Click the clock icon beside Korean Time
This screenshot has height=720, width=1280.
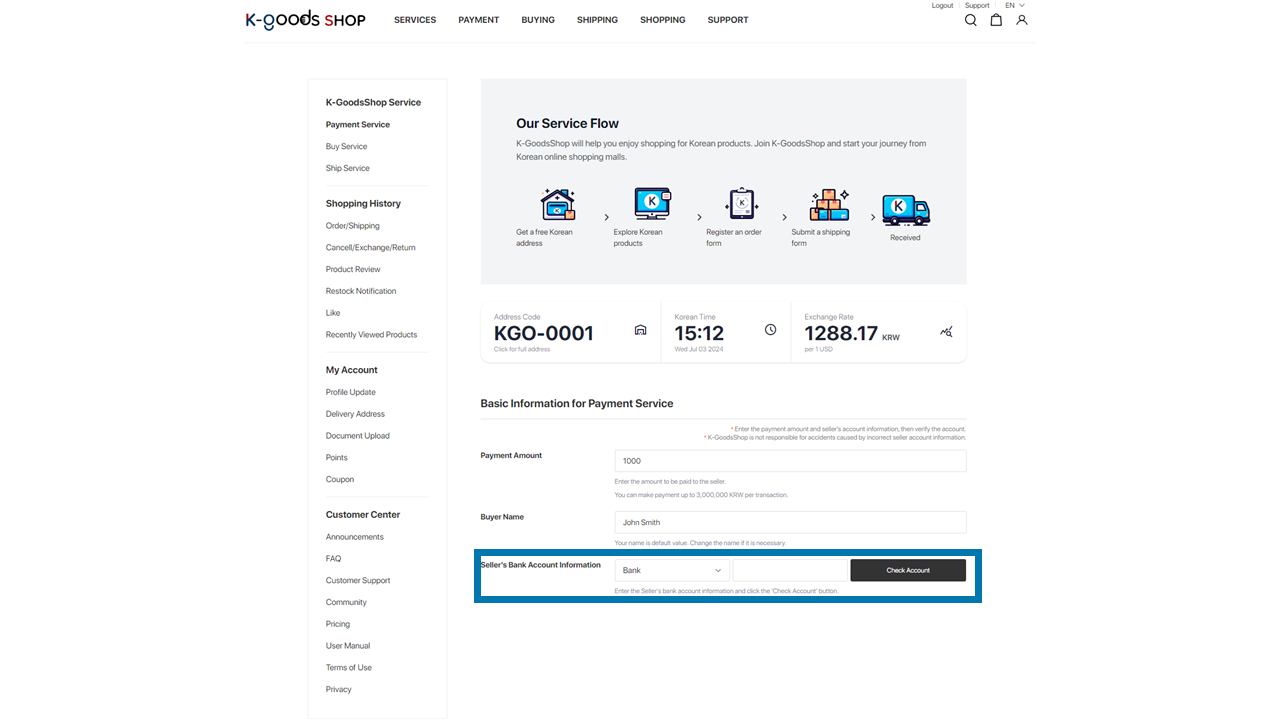[770, 330]
